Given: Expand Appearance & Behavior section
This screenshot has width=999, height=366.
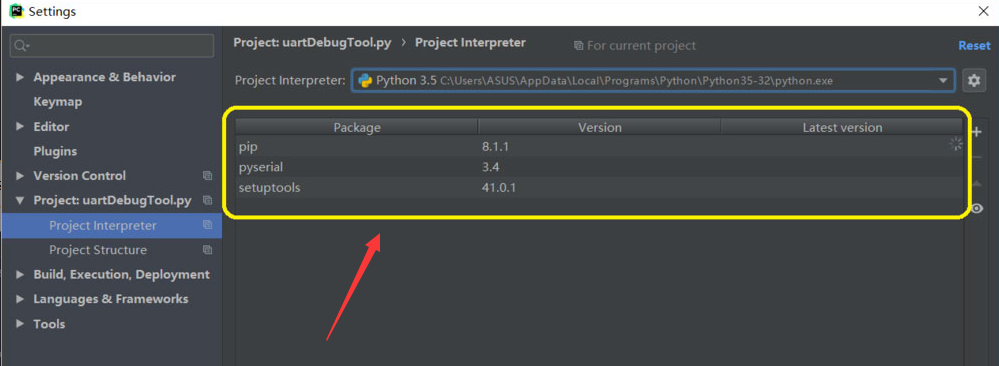Looking at the screenshot, I should point(20,77).
